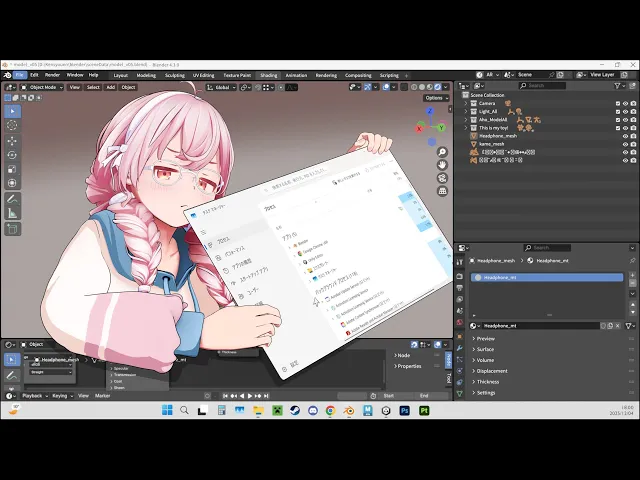
Task: Activate the Transform tool
Action: click(12, 183)
